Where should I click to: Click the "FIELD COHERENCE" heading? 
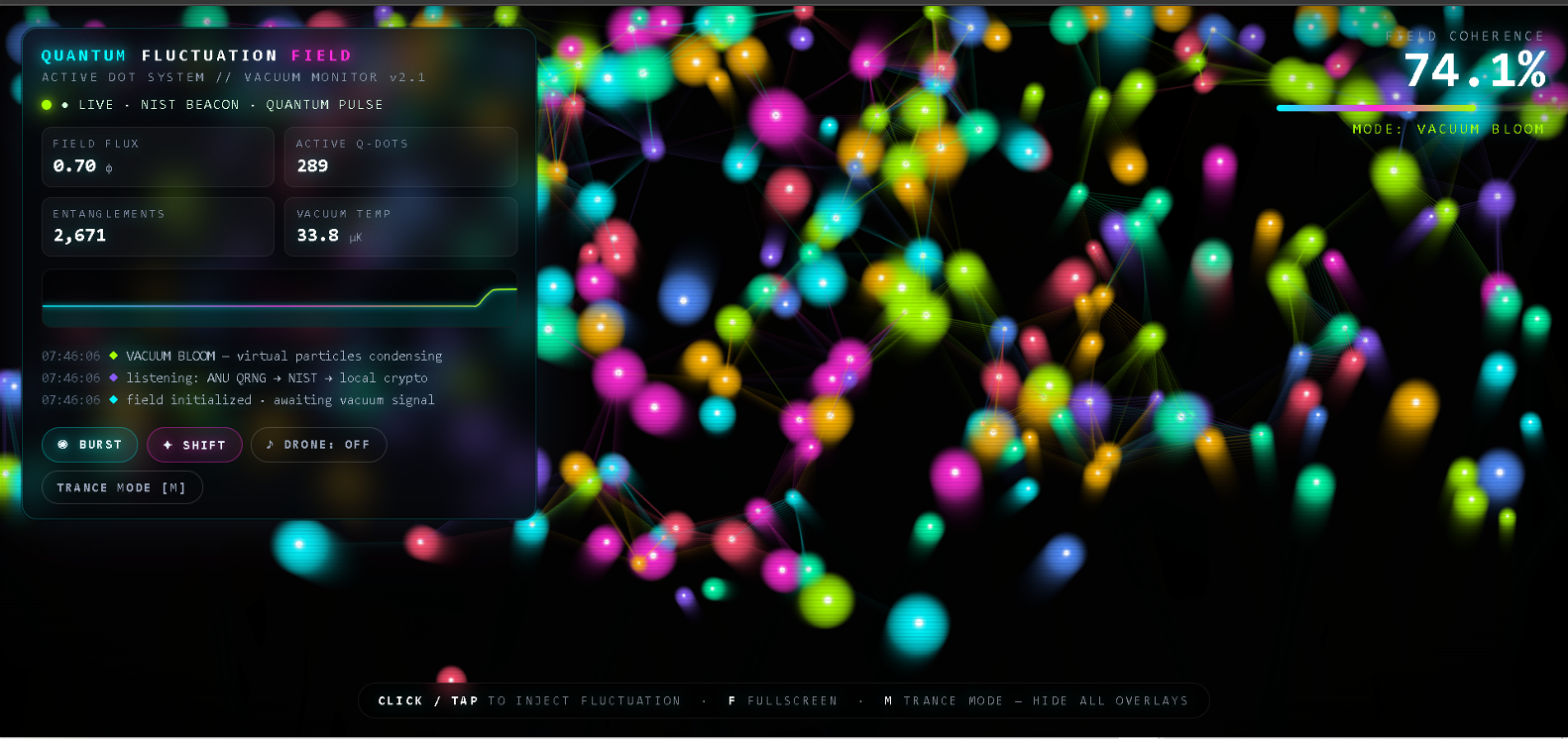click(1465, 36)
